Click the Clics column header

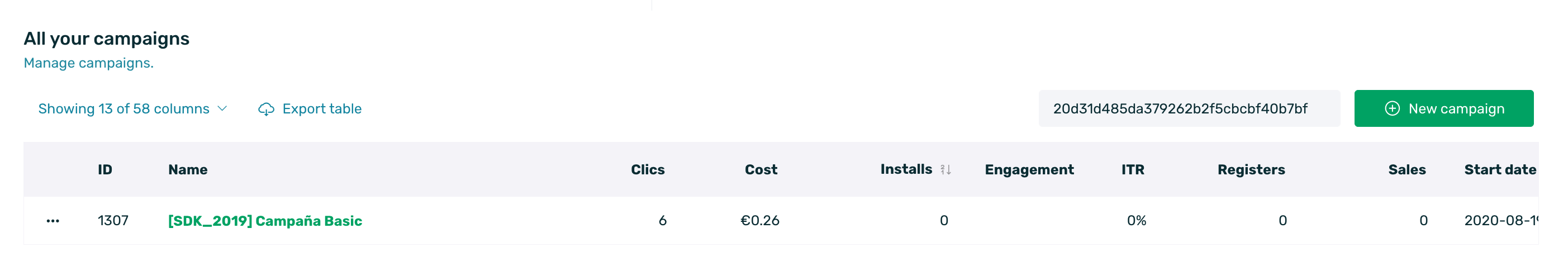pyautogui.click(x=647, y=170)
